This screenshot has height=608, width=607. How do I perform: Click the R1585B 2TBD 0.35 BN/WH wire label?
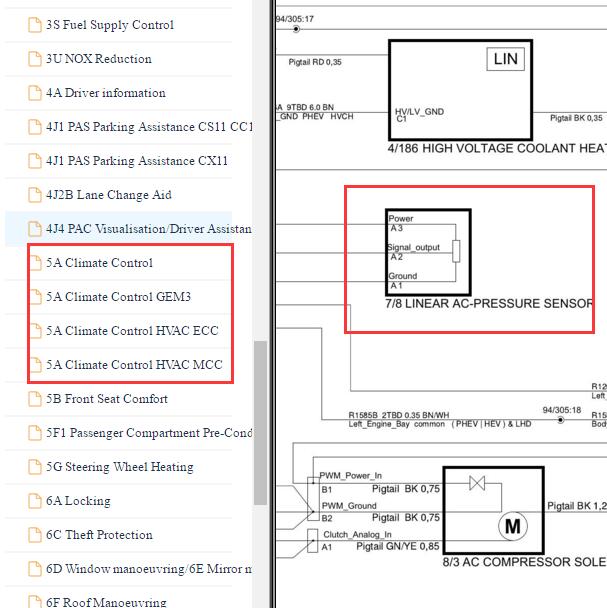(x=399, y=415)
